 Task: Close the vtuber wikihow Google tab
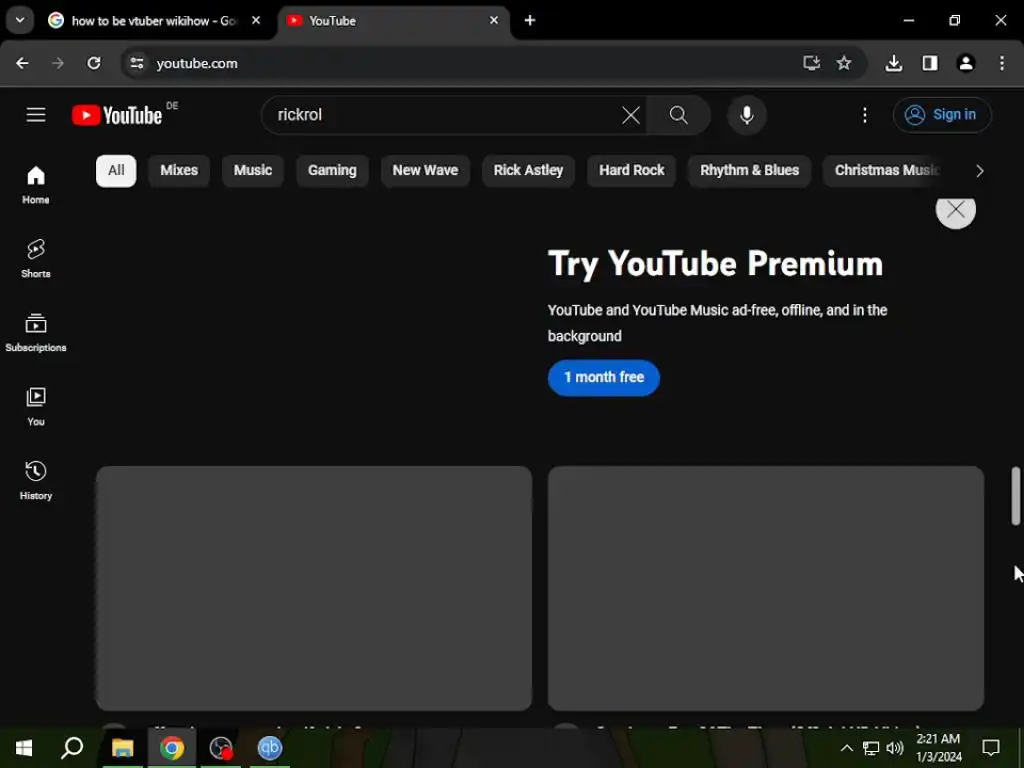[256, 20]
